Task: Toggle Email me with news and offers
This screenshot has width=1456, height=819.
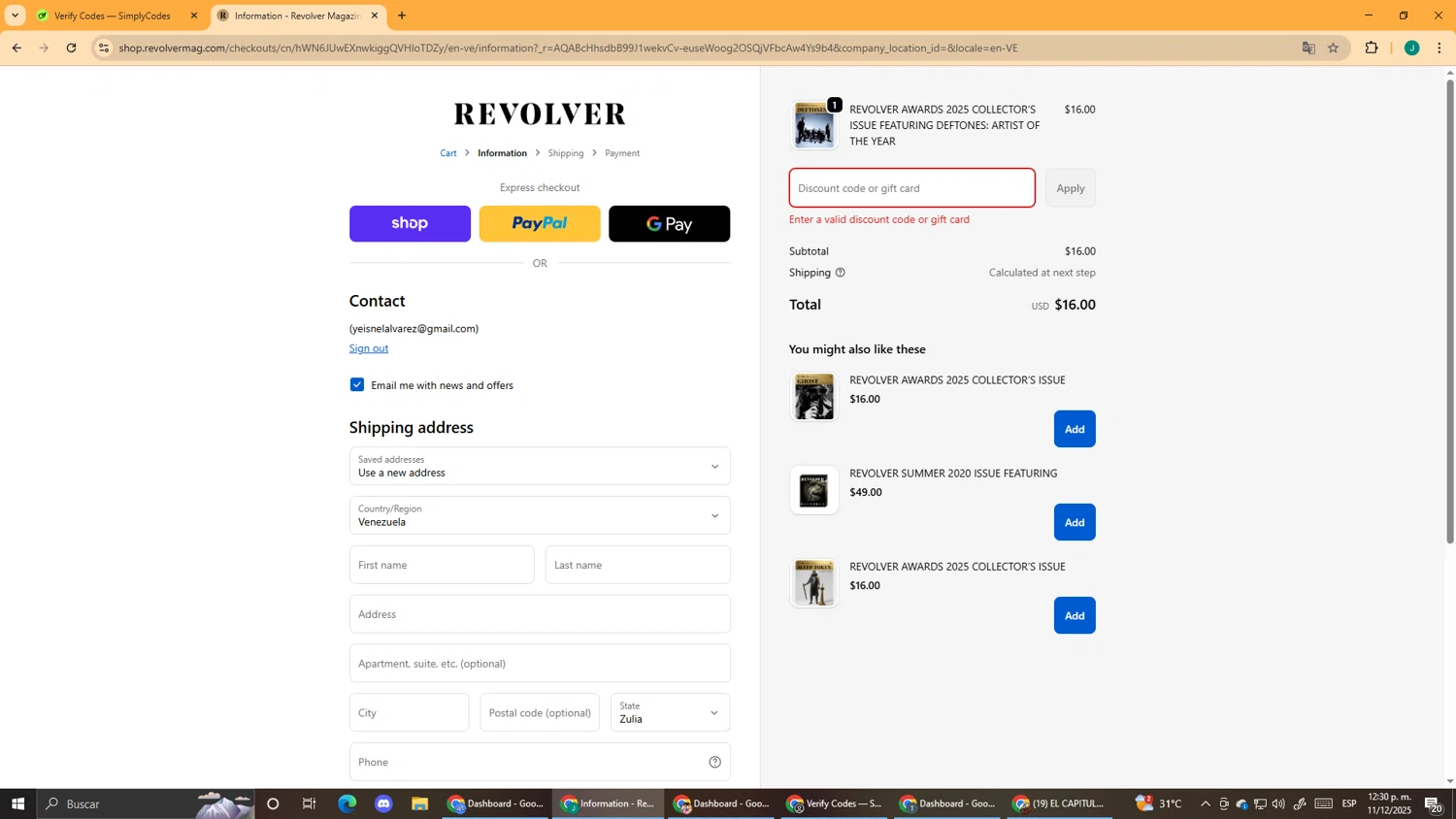Action: (357, 385)
